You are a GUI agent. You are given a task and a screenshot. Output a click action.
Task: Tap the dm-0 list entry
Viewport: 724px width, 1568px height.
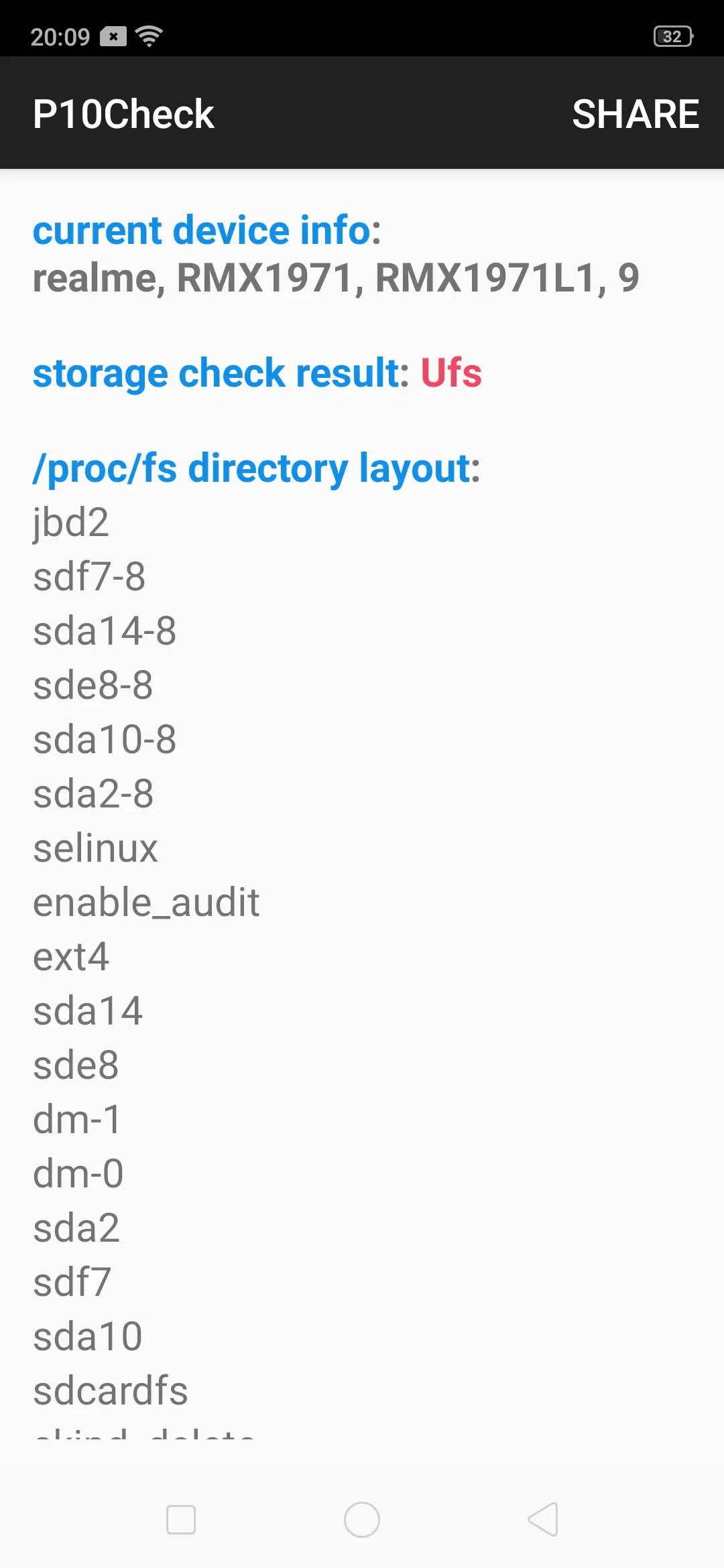point(78,1174)
